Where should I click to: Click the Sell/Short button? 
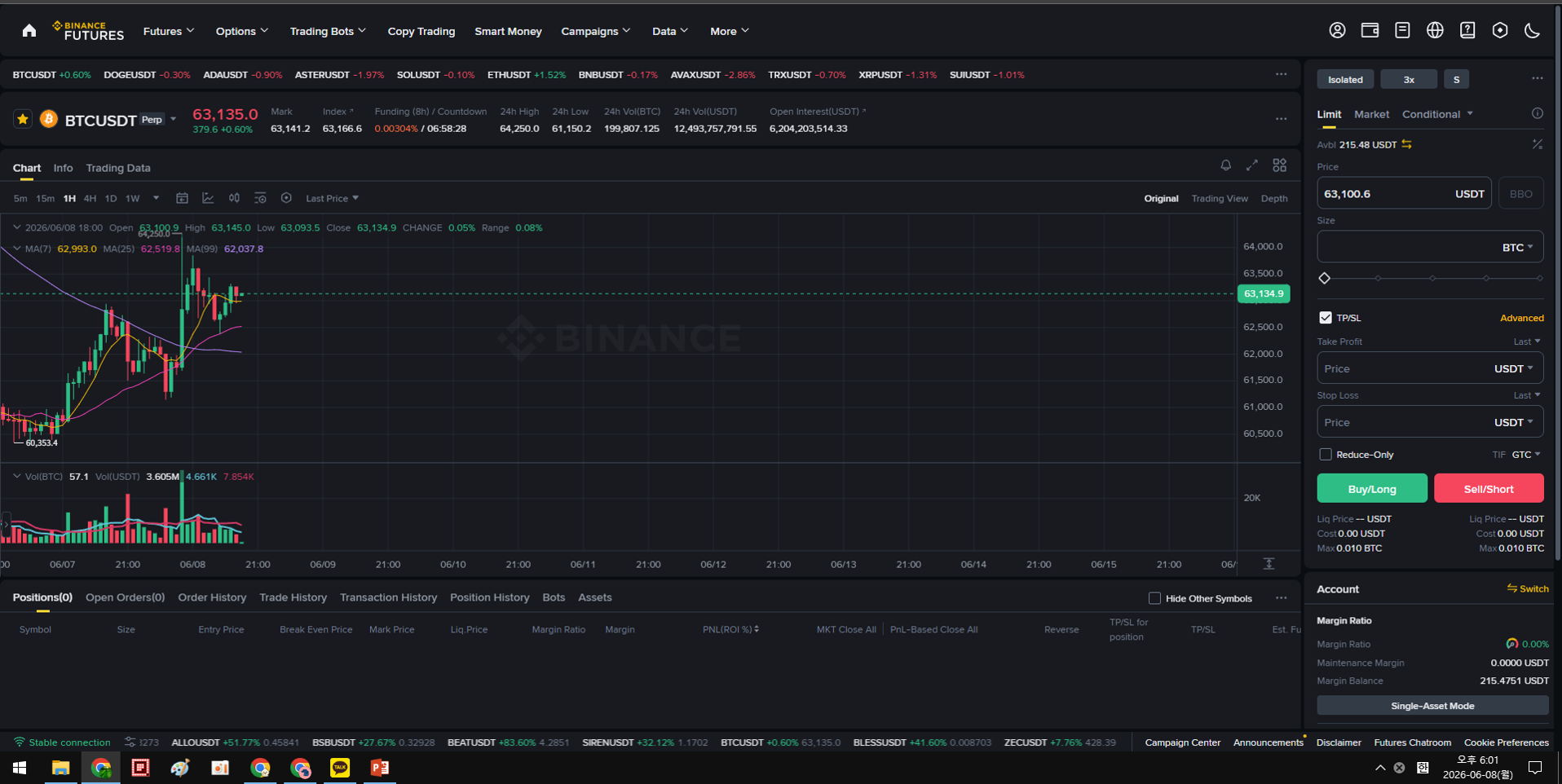[1489, 488]
